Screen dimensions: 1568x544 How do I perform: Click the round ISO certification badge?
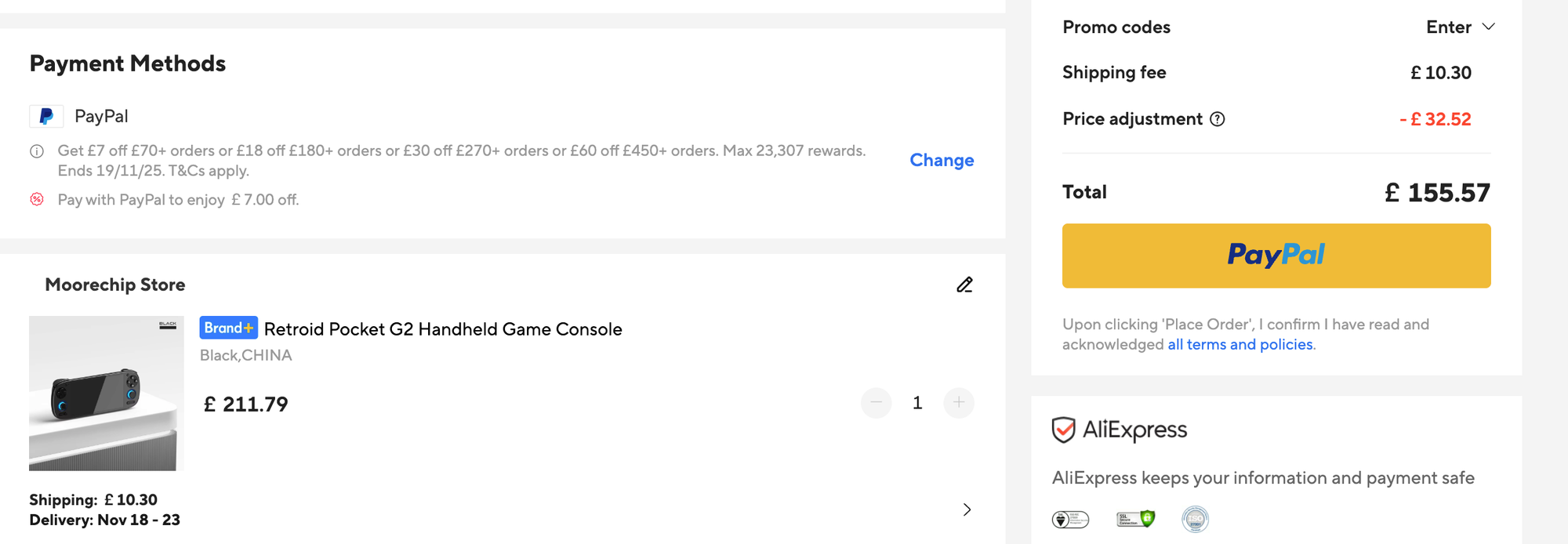tap(1195, 519)
